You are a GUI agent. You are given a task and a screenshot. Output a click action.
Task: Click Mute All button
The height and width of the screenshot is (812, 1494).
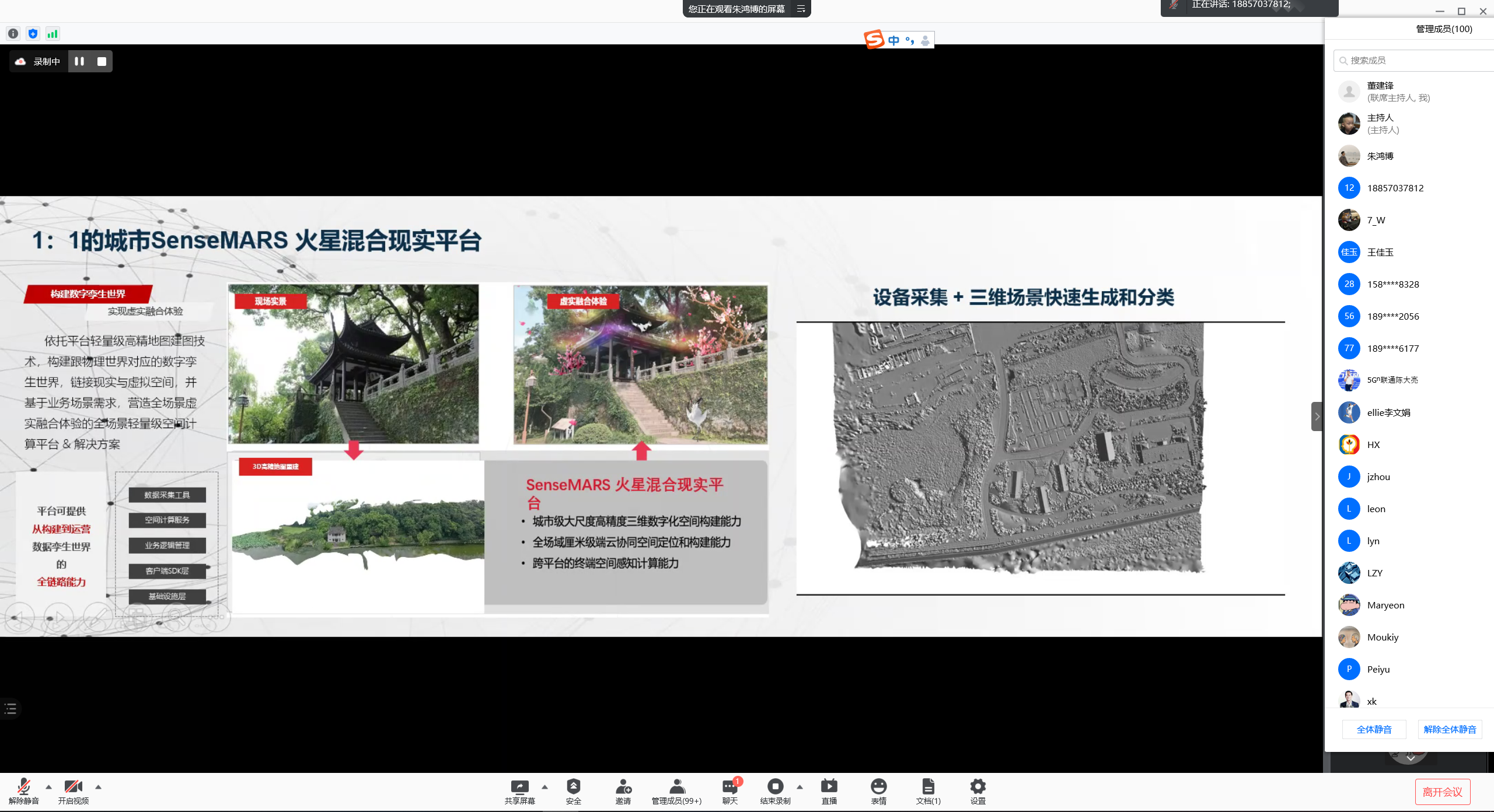click(1374, 729)
